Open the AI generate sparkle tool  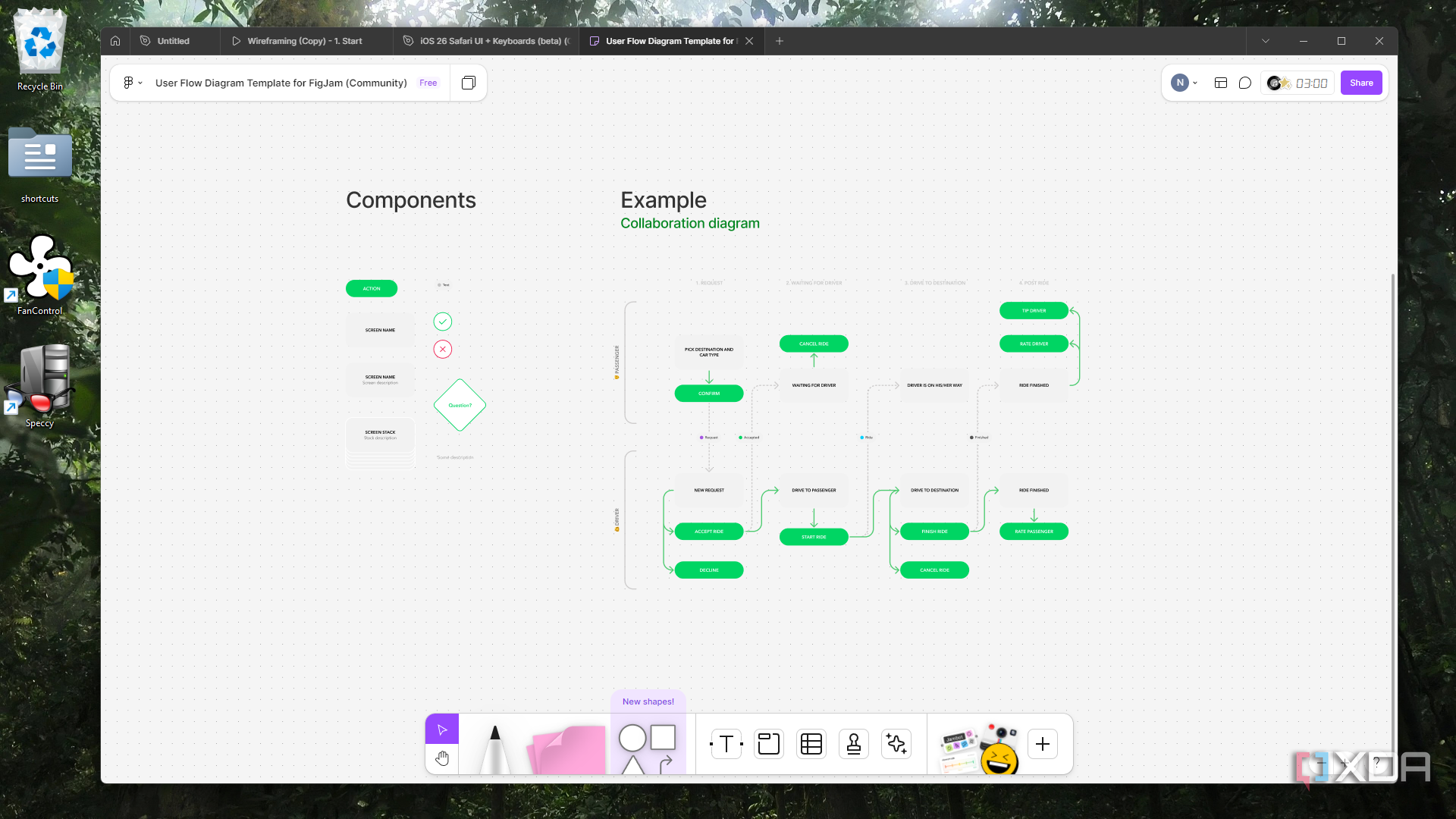tap(896, 744)
